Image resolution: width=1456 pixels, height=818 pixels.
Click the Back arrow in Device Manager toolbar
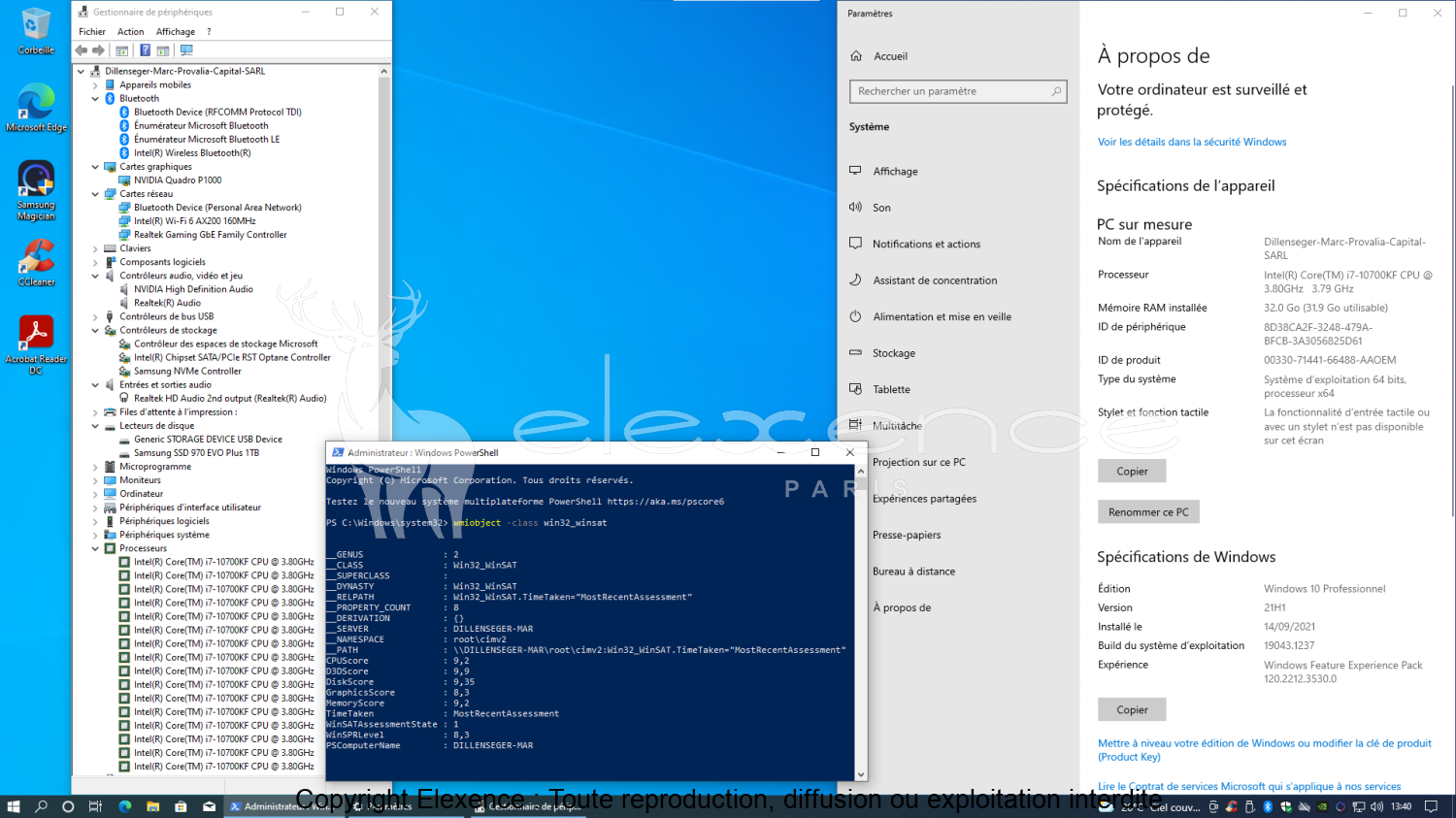tap(82, 50)
